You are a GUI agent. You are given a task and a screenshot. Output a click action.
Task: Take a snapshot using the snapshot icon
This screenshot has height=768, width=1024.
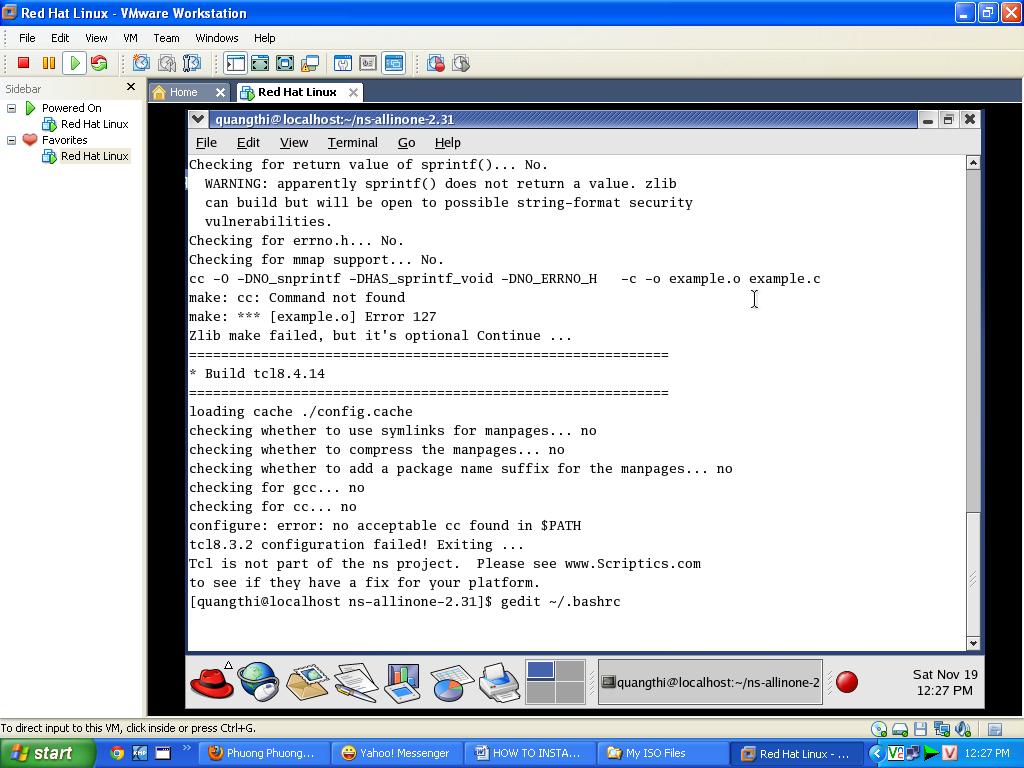[x=142, y=63]
